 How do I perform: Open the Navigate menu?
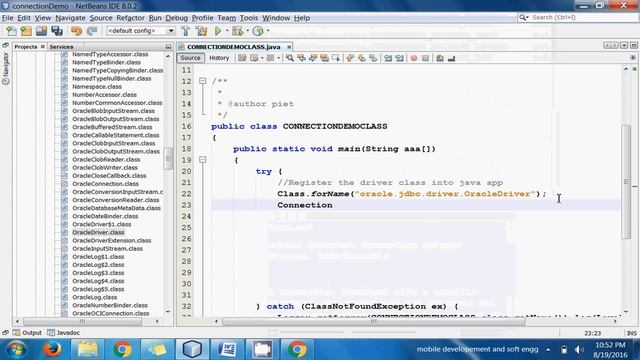coord(70,18)
